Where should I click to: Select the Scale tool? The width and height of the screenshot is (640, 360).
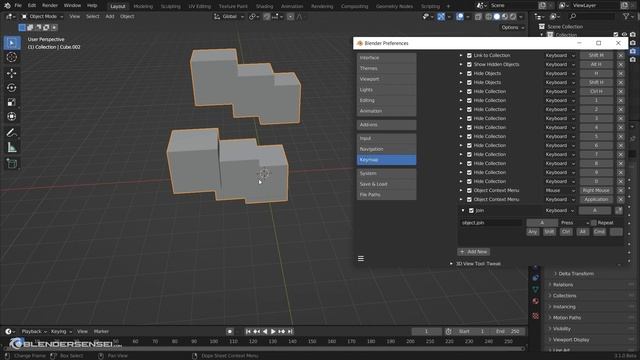[12, 102]
